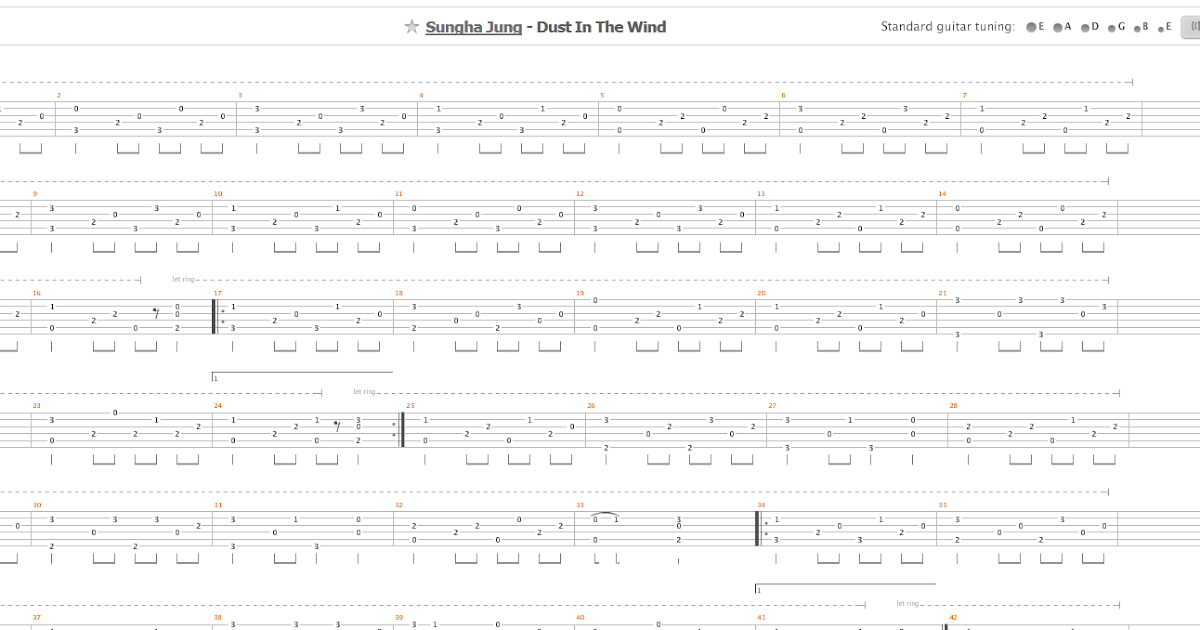Screen dimensions: 1200x630
Task: Jump to measure number 38
Action: [217, 618]
